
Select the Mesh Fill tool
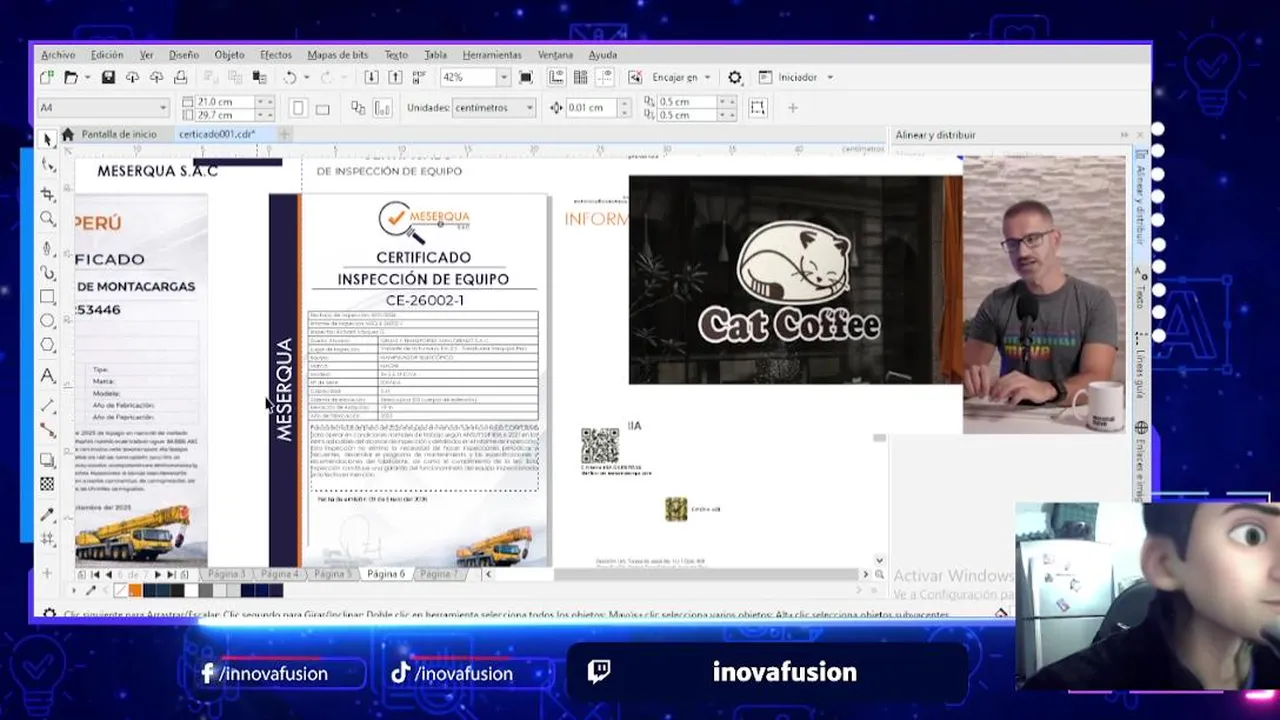47,540
